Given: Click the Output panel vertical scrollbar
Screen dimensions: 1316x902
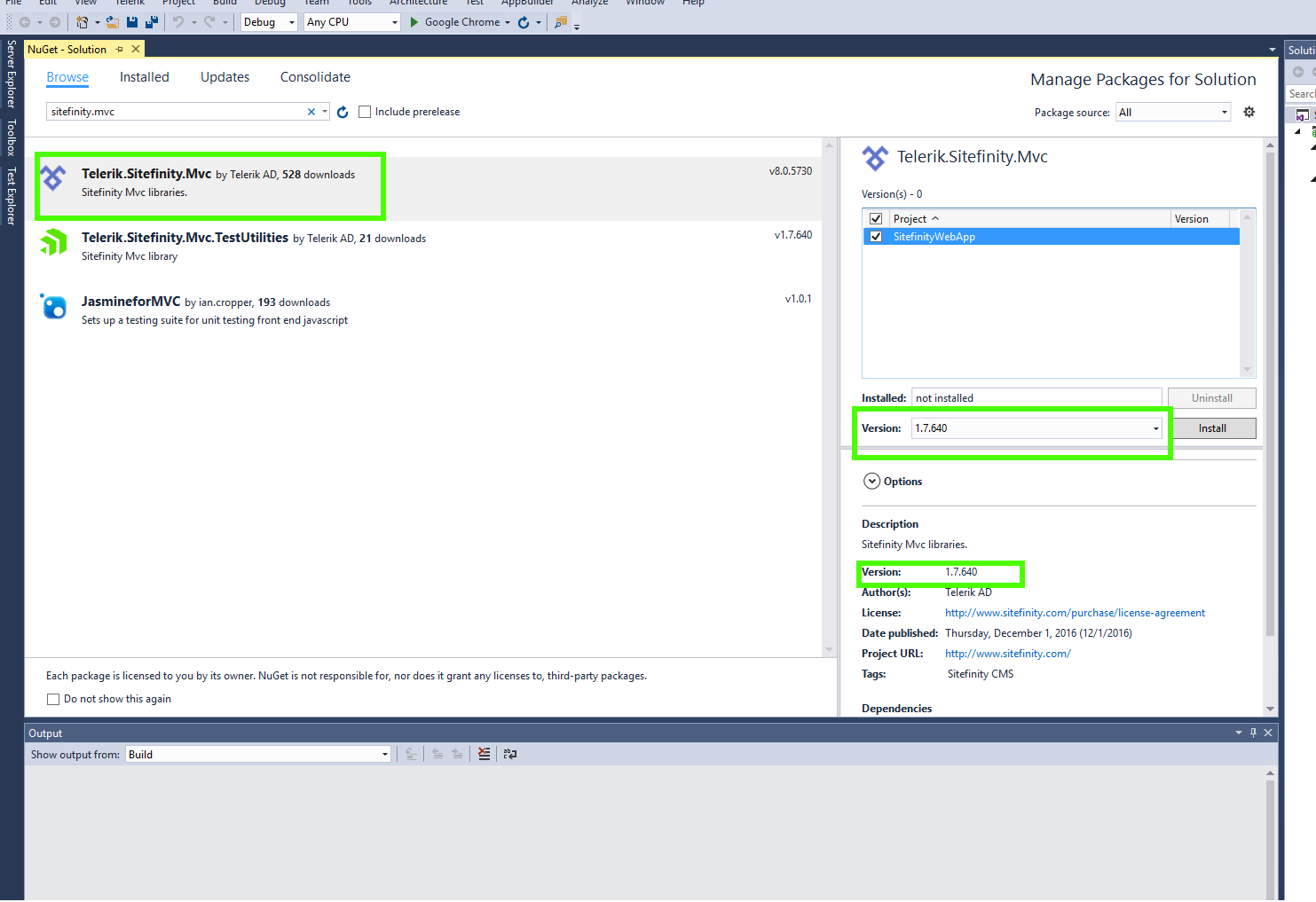Looking at the screenshot, I should pos(1270,834).
